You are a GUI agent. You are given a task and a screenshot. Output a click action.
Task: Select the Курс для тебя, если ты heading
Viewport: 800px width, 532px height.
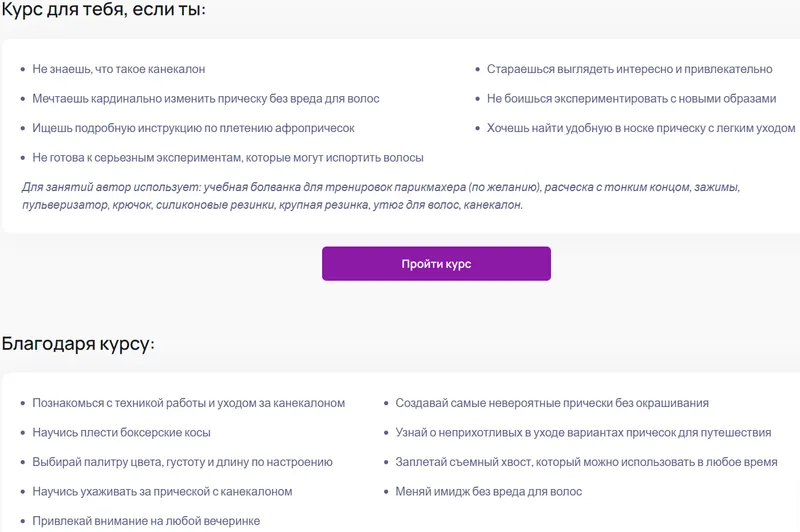tap(104, 10)
